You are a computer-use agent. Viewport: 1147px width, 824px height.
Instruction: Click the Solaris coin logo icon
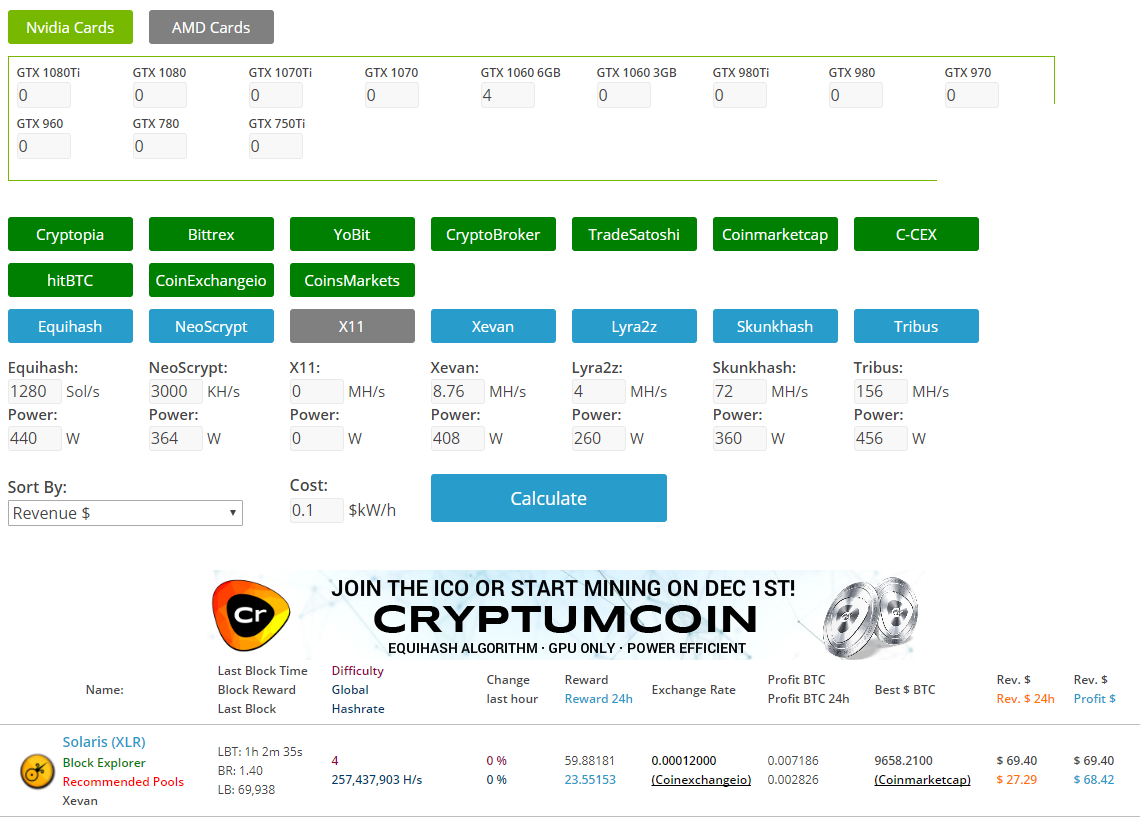pyautogui.click(x=37, y=771)
